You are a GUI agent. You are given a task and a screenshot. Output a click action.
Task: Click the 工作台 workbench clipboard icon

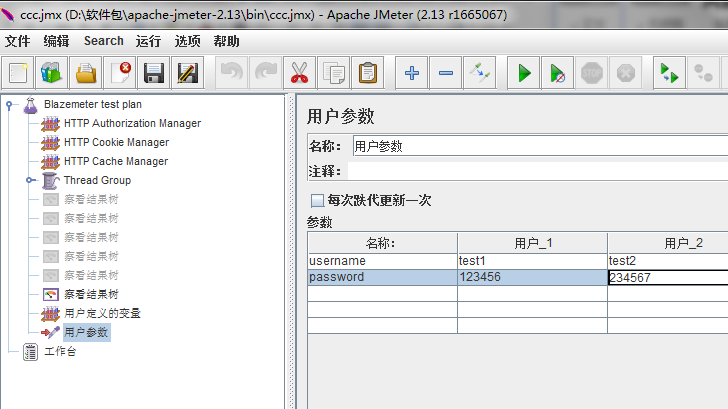tap(31, 352)
